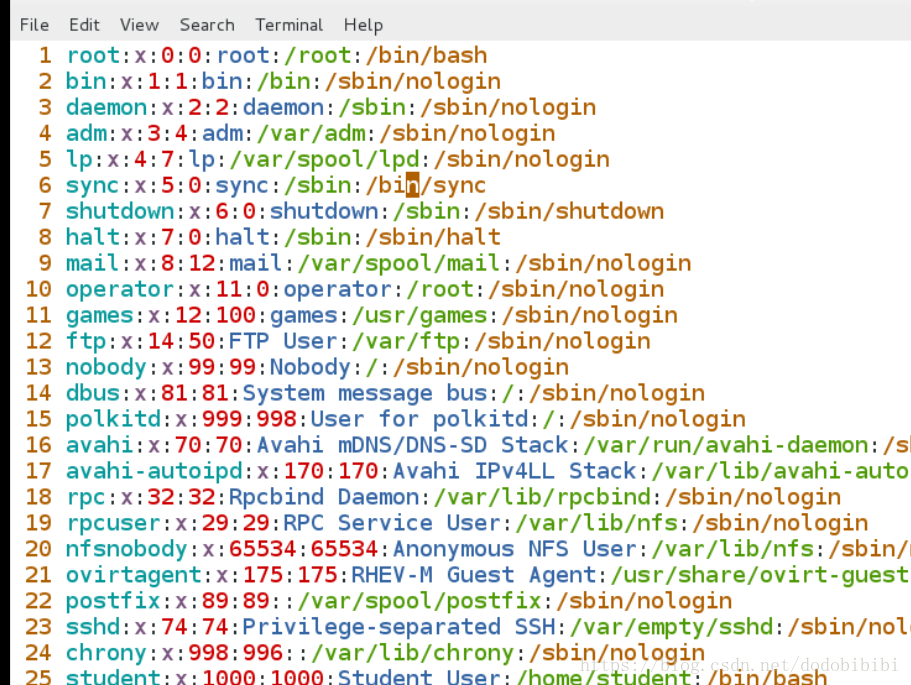Click 'System message bus' on line 14
The height and width of the screenshot is (685, 911).
365,393
